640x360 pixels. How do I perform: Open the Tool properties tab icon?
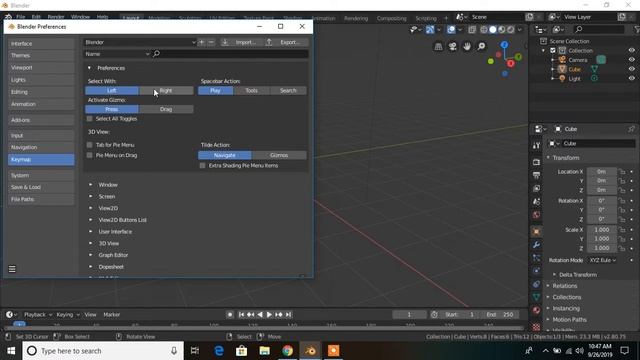point(536,146)
